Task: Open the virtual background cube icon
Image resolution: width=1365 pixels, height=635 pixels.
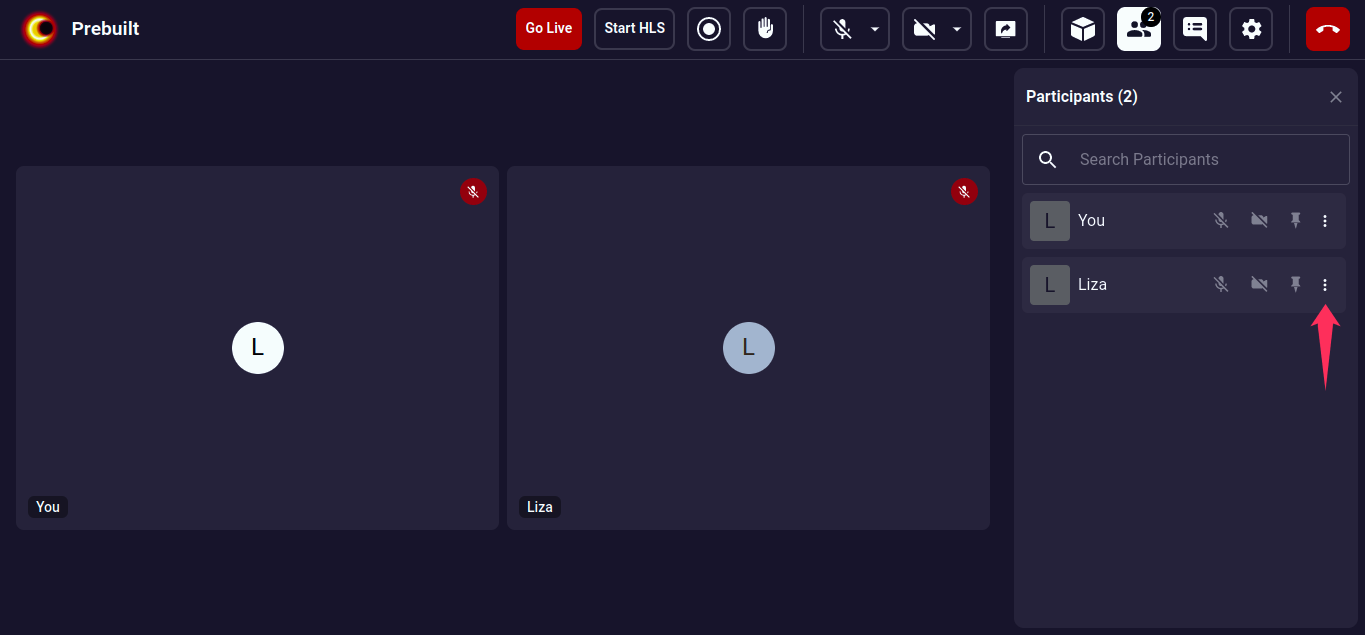Action: point(1083,29)
